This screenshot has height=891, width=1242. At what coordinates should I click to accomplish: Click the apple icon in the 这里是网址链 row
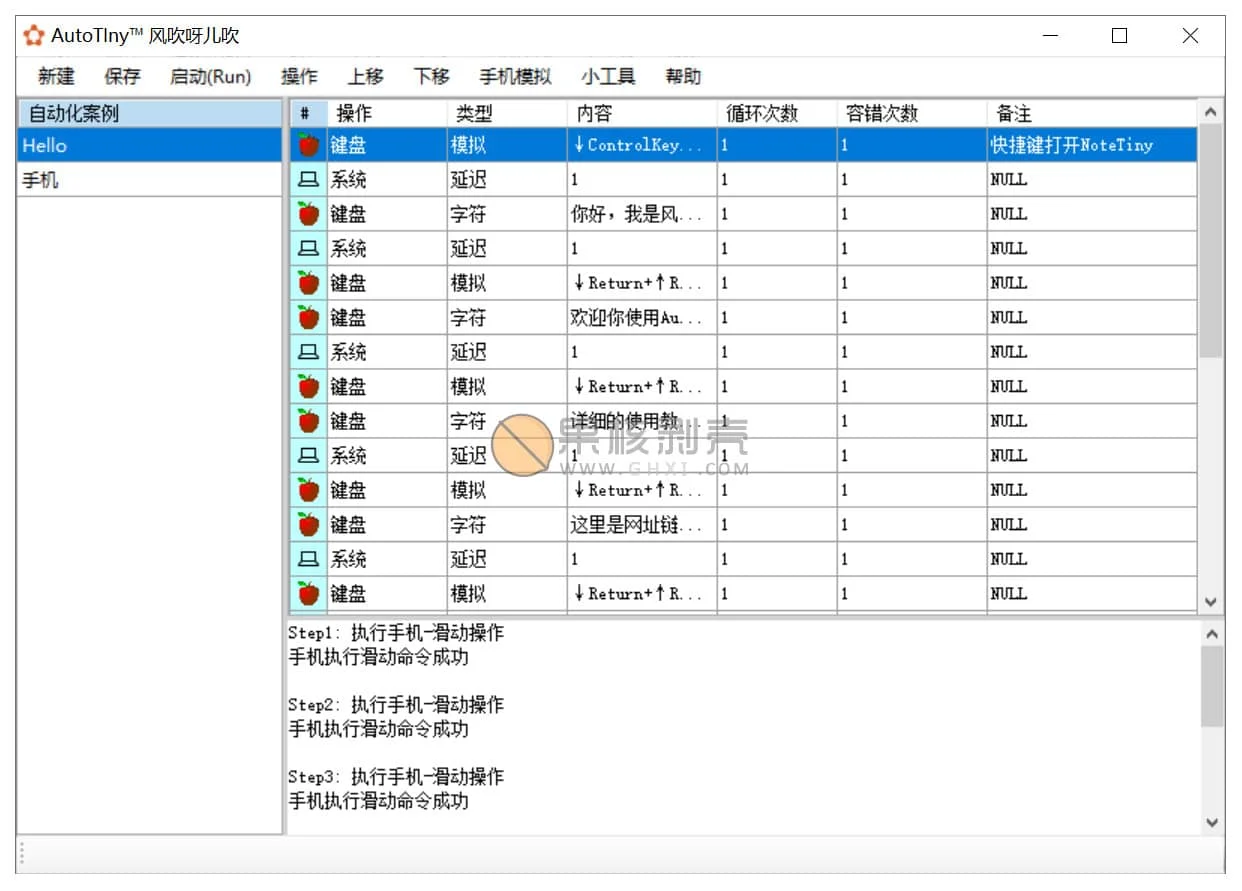coord(309,525)
